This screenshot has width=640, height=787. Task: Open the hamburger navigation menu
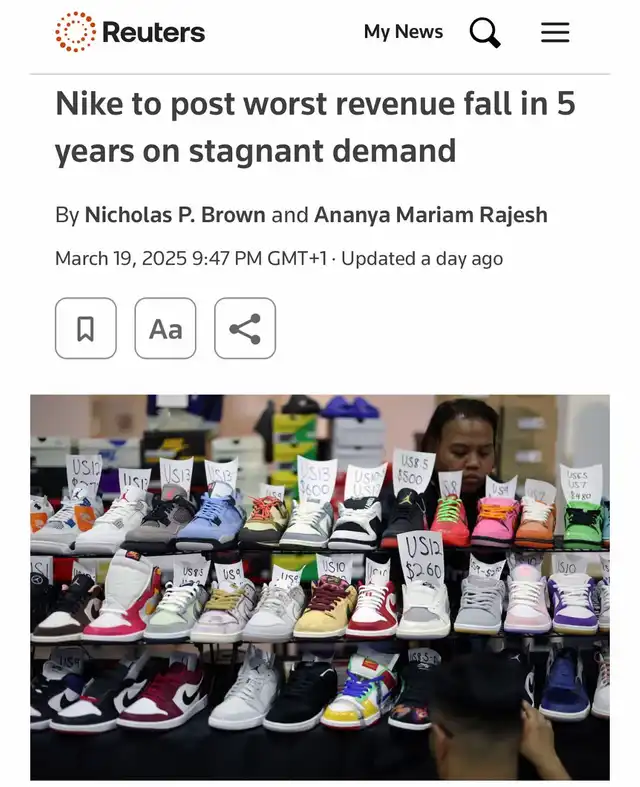tap(555, 33)
